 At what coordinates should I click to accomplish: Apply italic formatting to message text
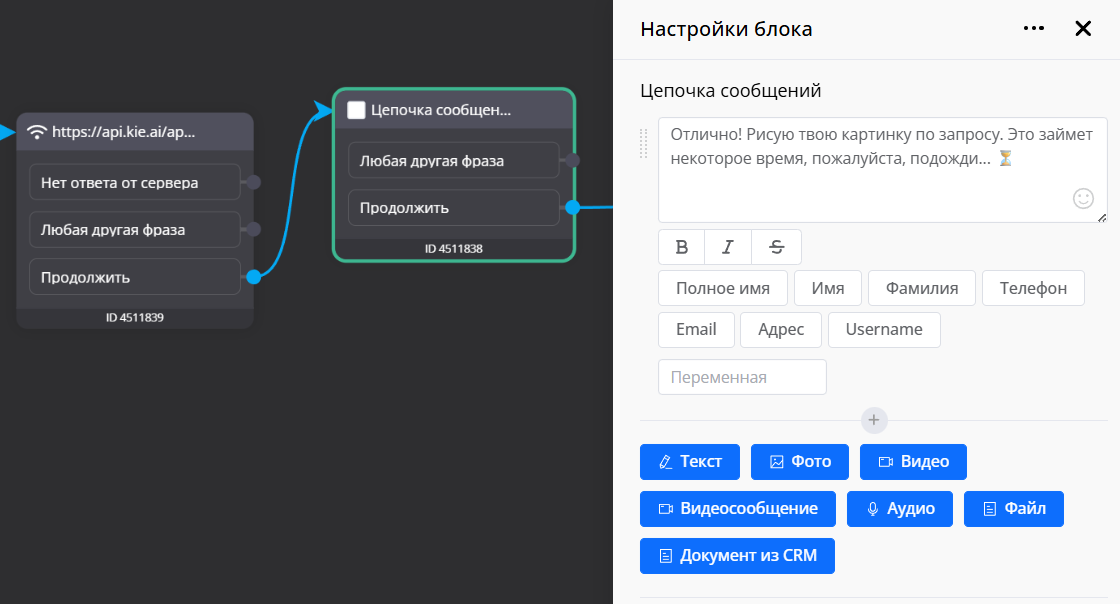pyautogui.click(x=728, y=247)
